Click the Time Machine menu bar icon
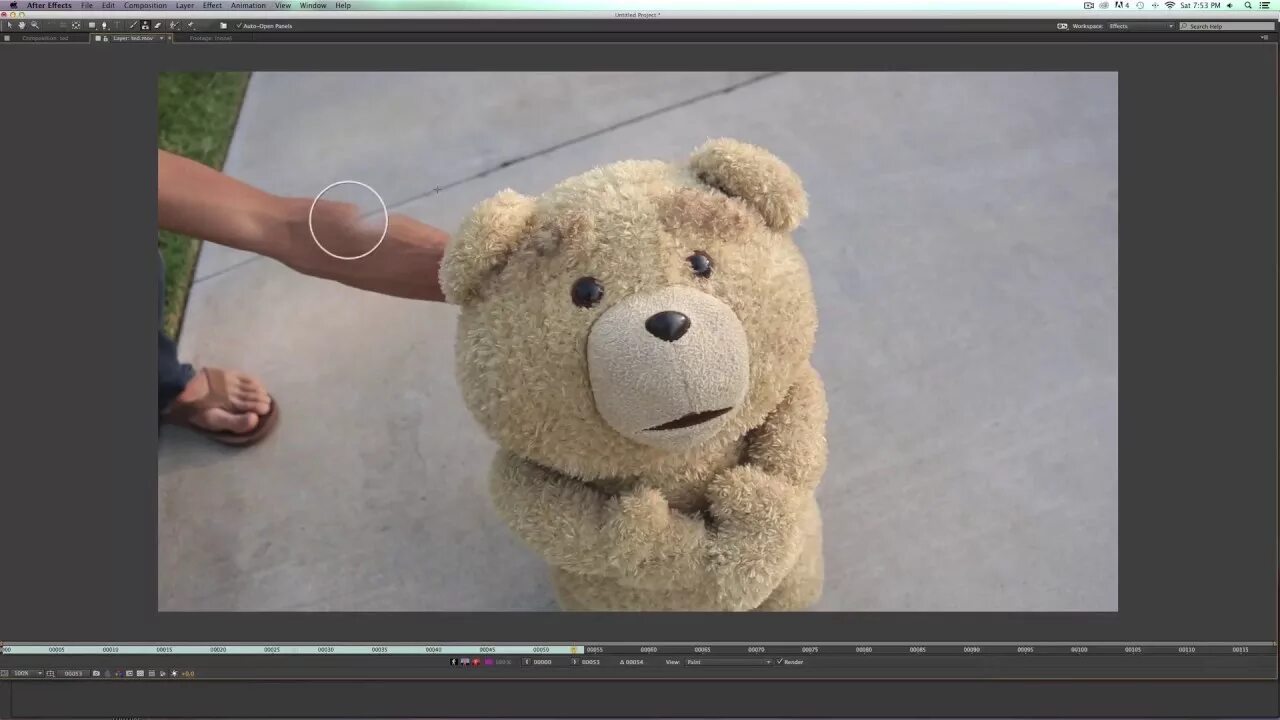The height and width of the screenshot is (720, 1280). tap(1140, 5)
